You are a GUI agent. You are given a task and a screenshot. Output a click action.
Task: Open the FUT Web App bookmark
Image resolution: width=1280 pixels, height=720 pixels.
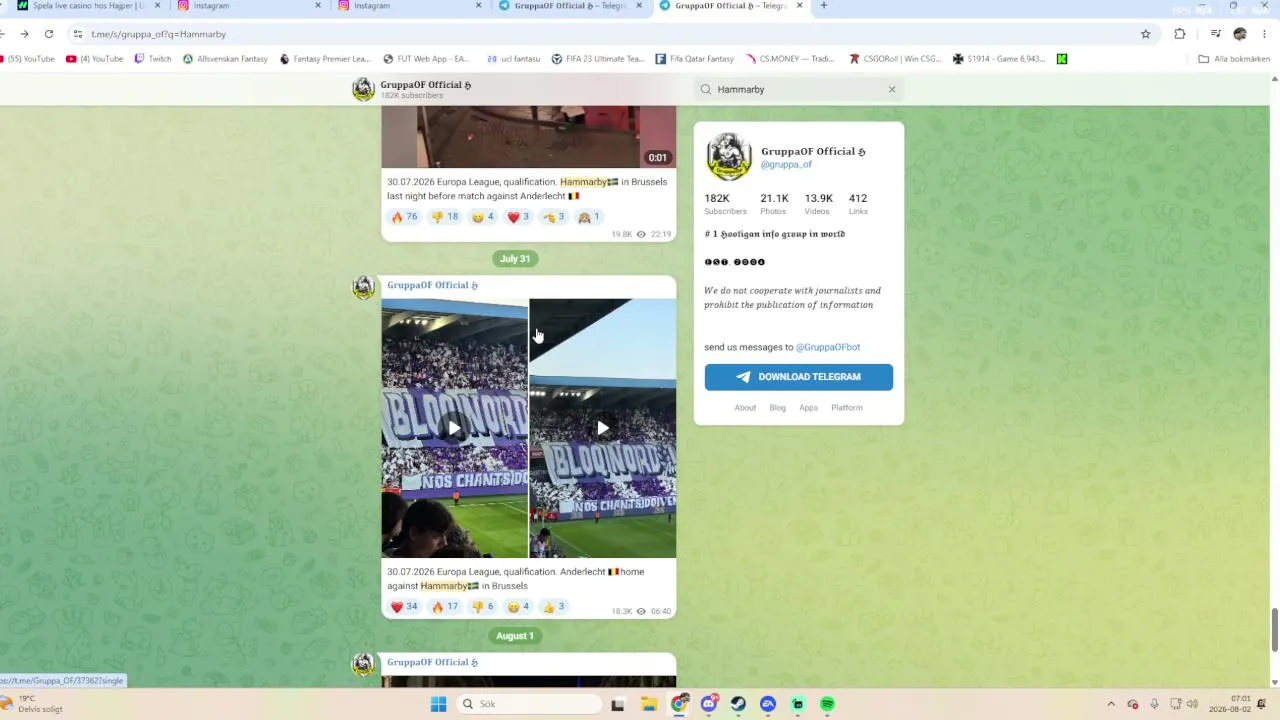(426, 59)
